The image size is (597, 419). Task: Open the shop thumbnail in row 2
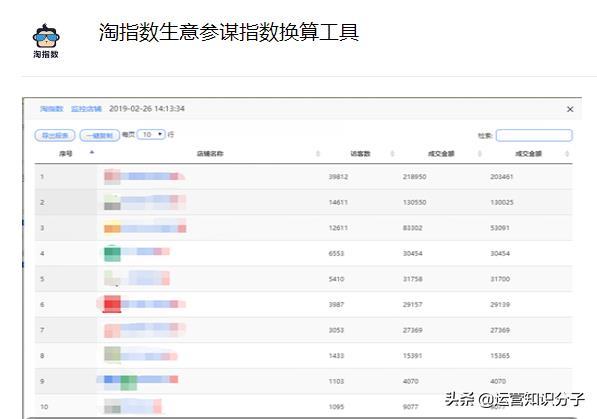coord(112,202)
